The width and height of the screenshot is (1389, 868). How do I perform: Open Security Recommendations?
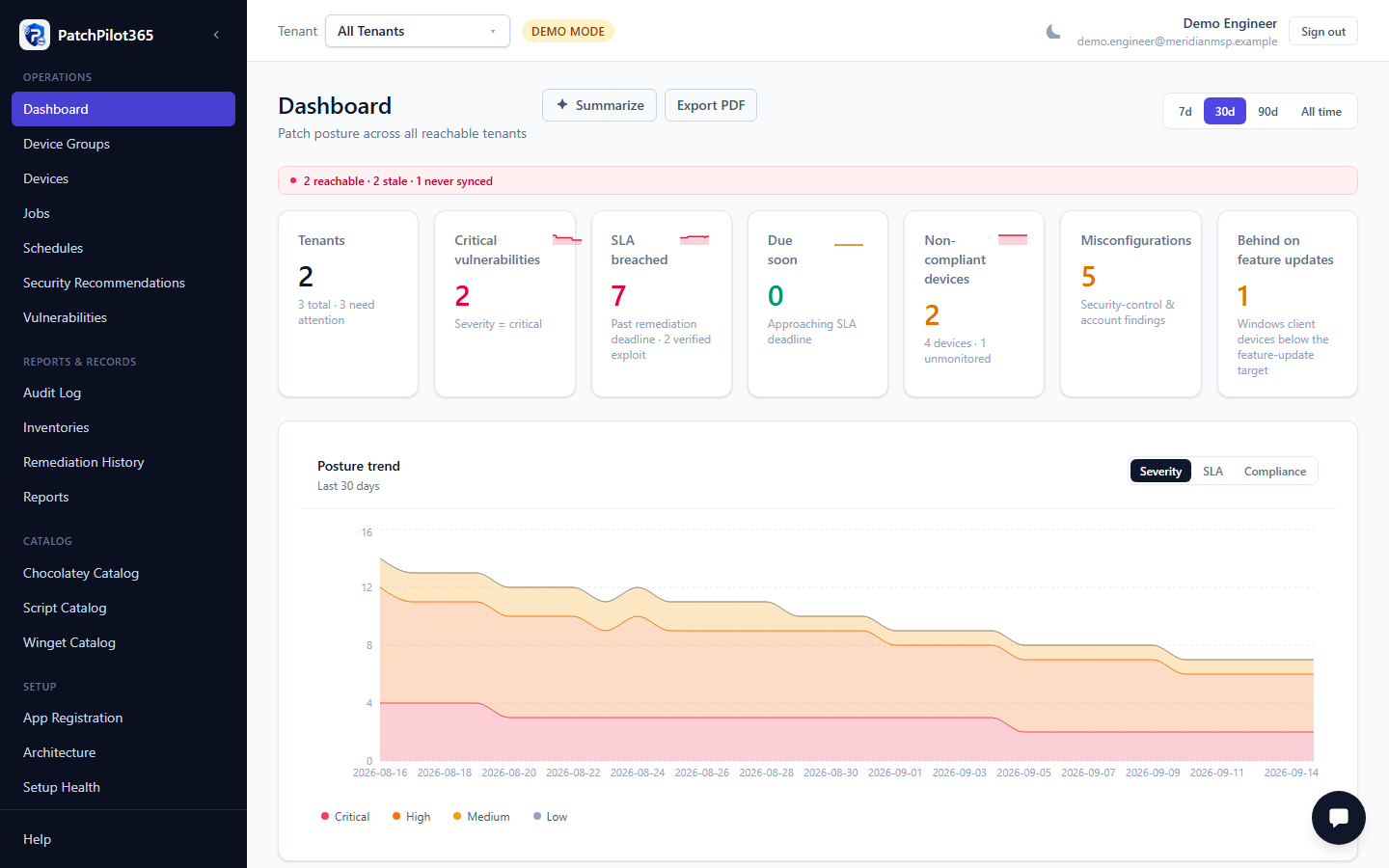click(x=123, y=283)
